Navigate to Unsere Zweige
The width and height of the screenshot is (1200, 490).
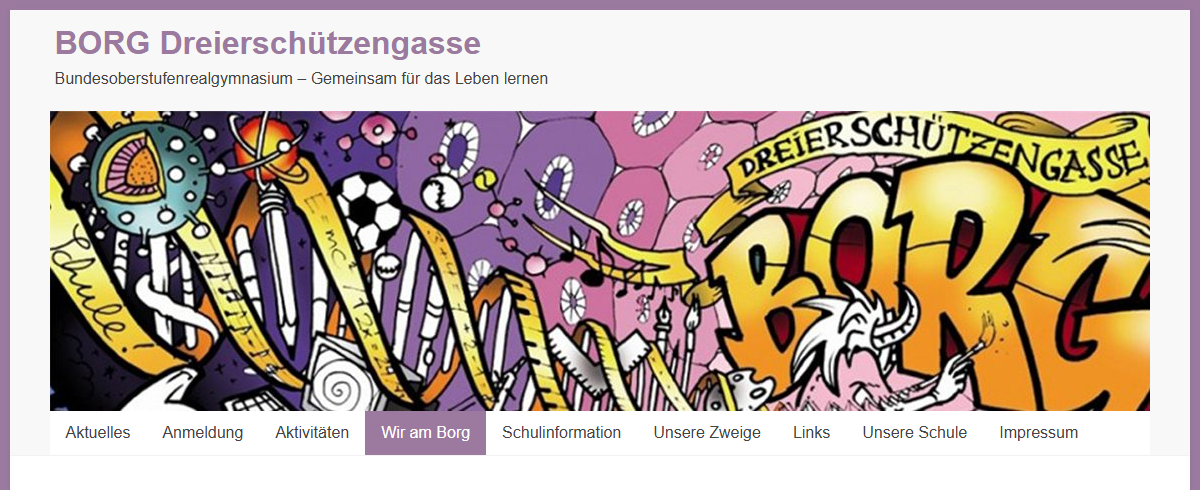pos(707,433)
